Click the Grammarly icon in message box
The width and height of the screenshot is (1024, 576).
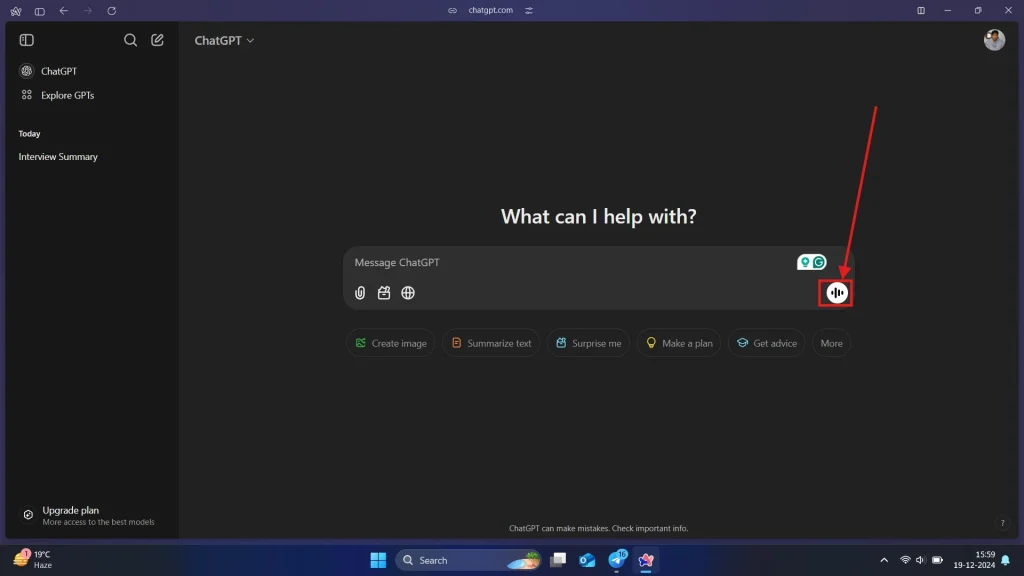point(819,263)
